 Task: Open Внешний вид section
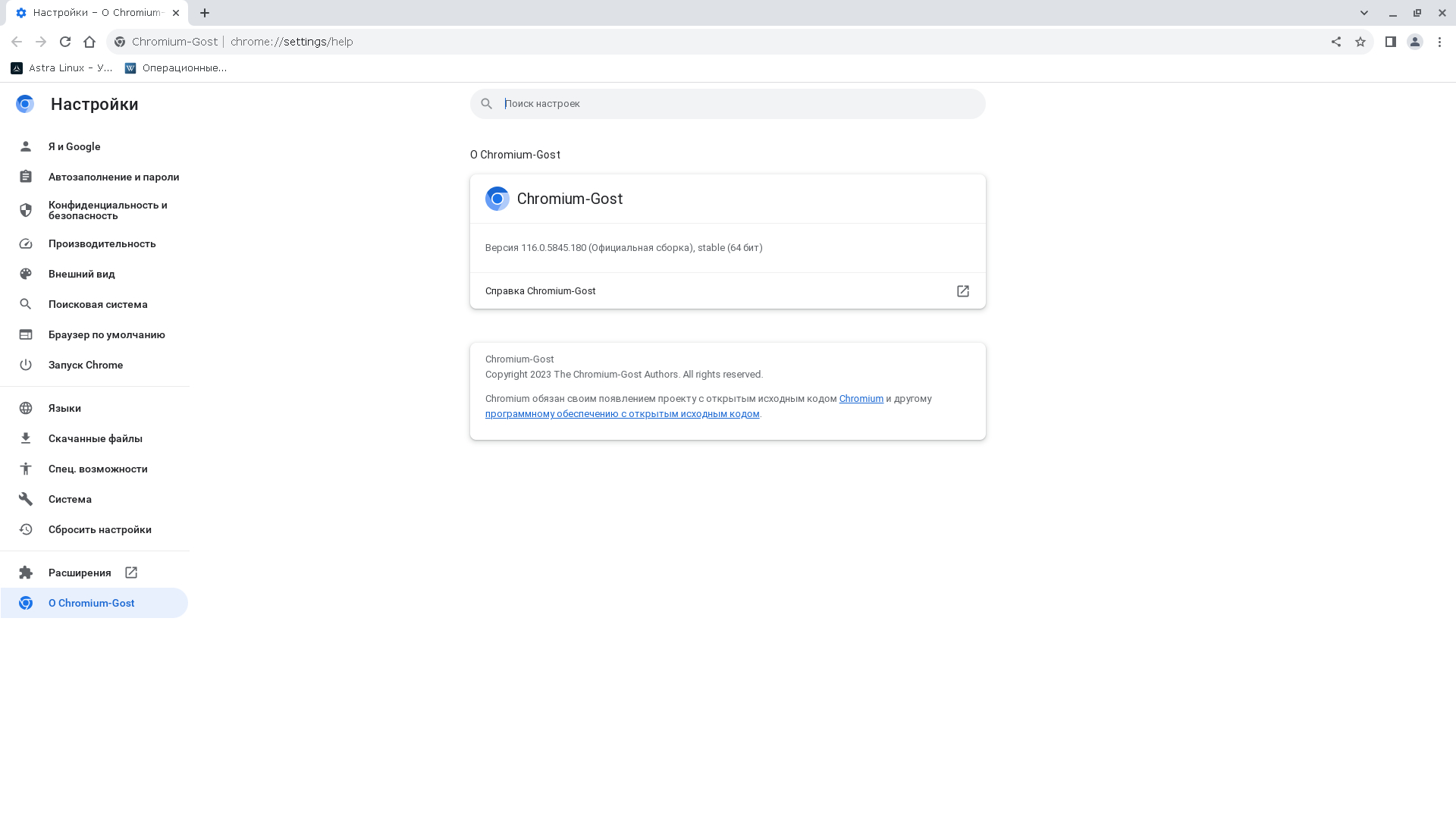point(94,274)
